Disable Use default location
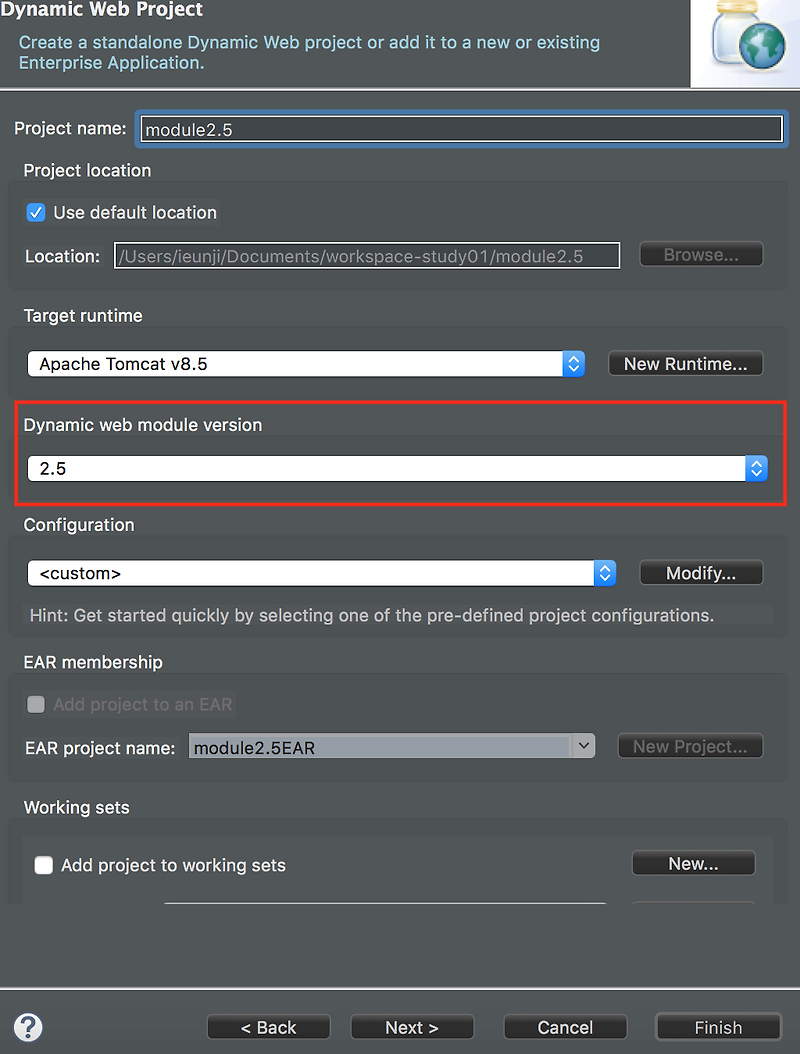Screen dimensions: 800x1054 37,212
